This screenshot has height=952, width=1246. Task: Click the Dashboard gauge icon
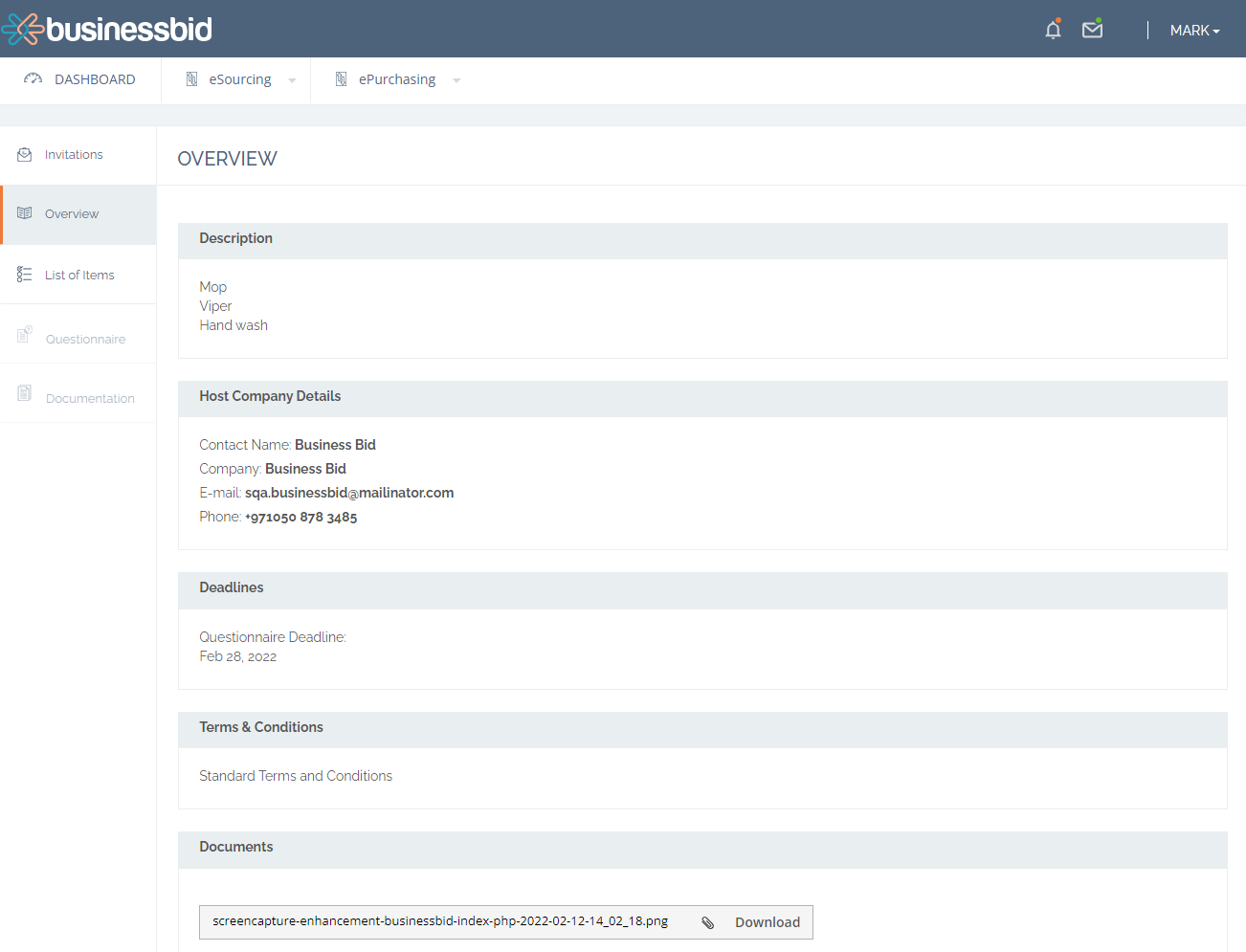(x=33, y=79)
